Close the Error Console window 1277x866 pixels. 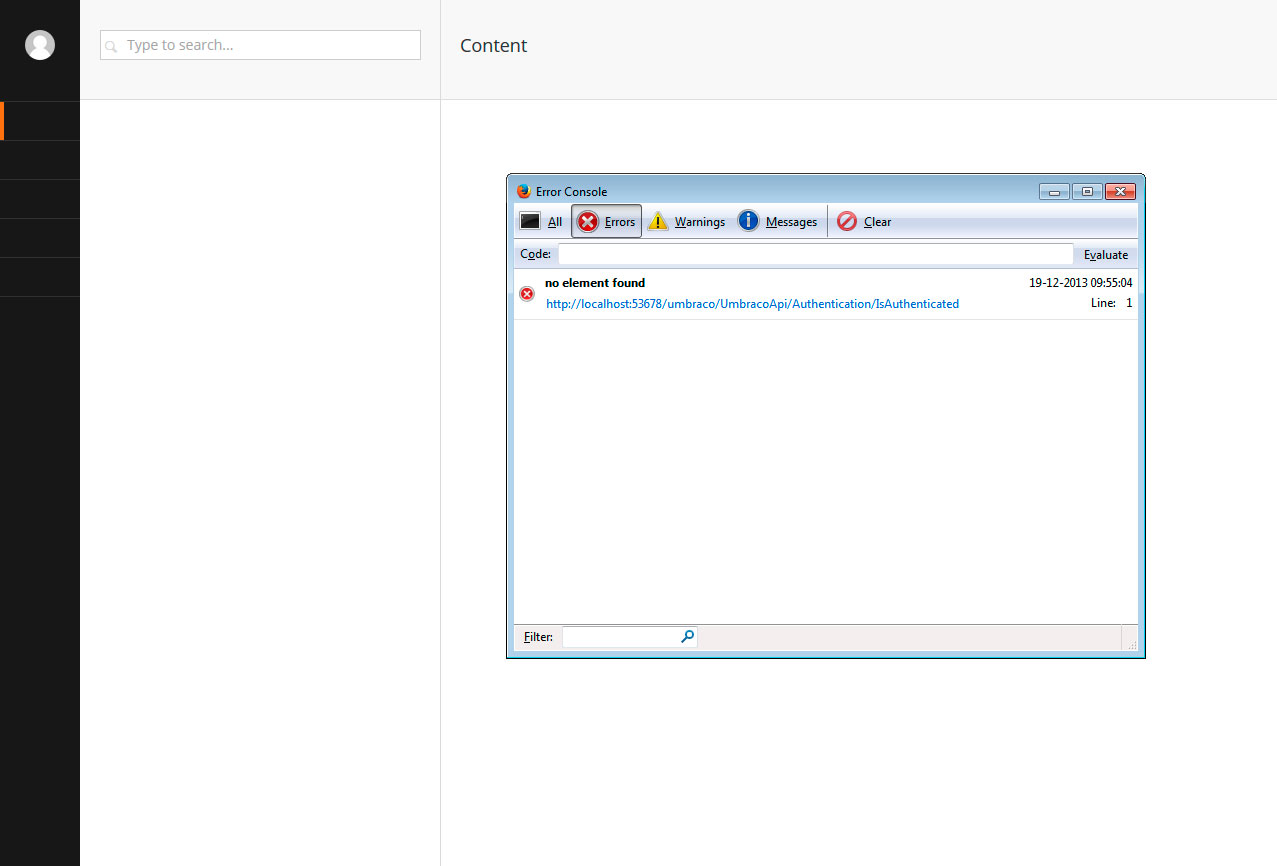tap(1120, 191)
